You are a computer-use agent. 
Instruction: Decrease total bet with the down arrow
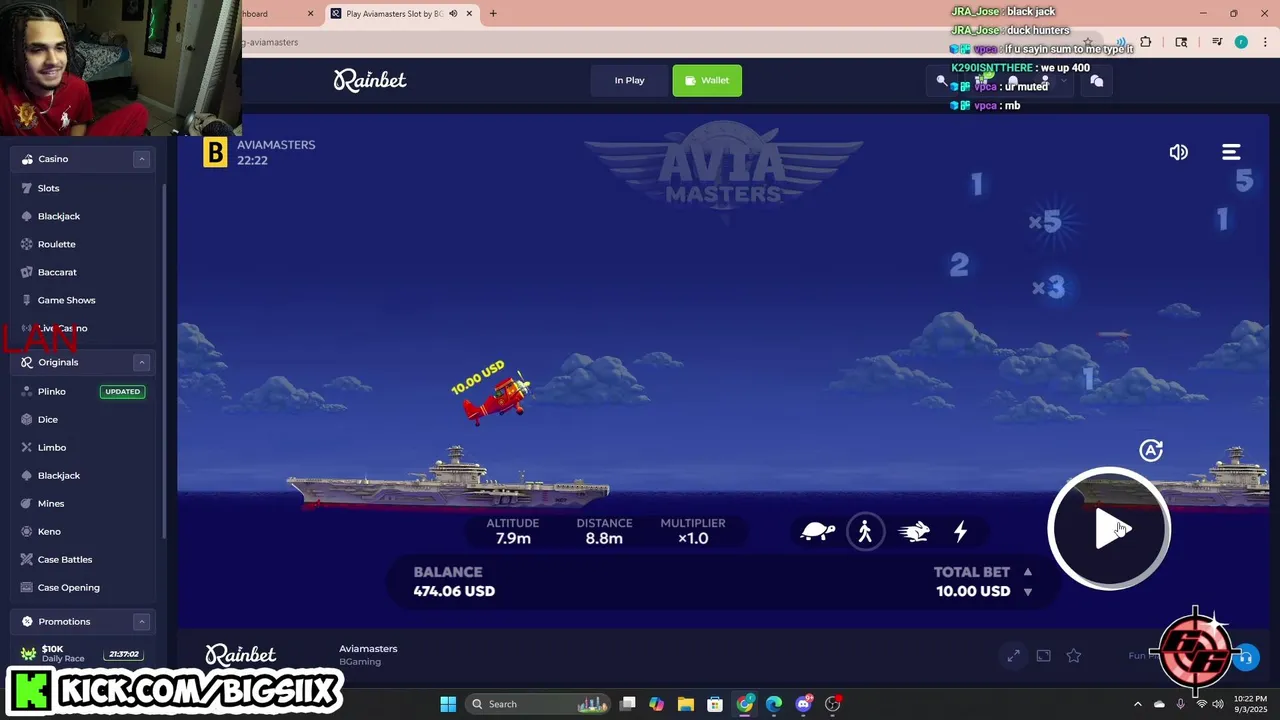[1027, 591]
